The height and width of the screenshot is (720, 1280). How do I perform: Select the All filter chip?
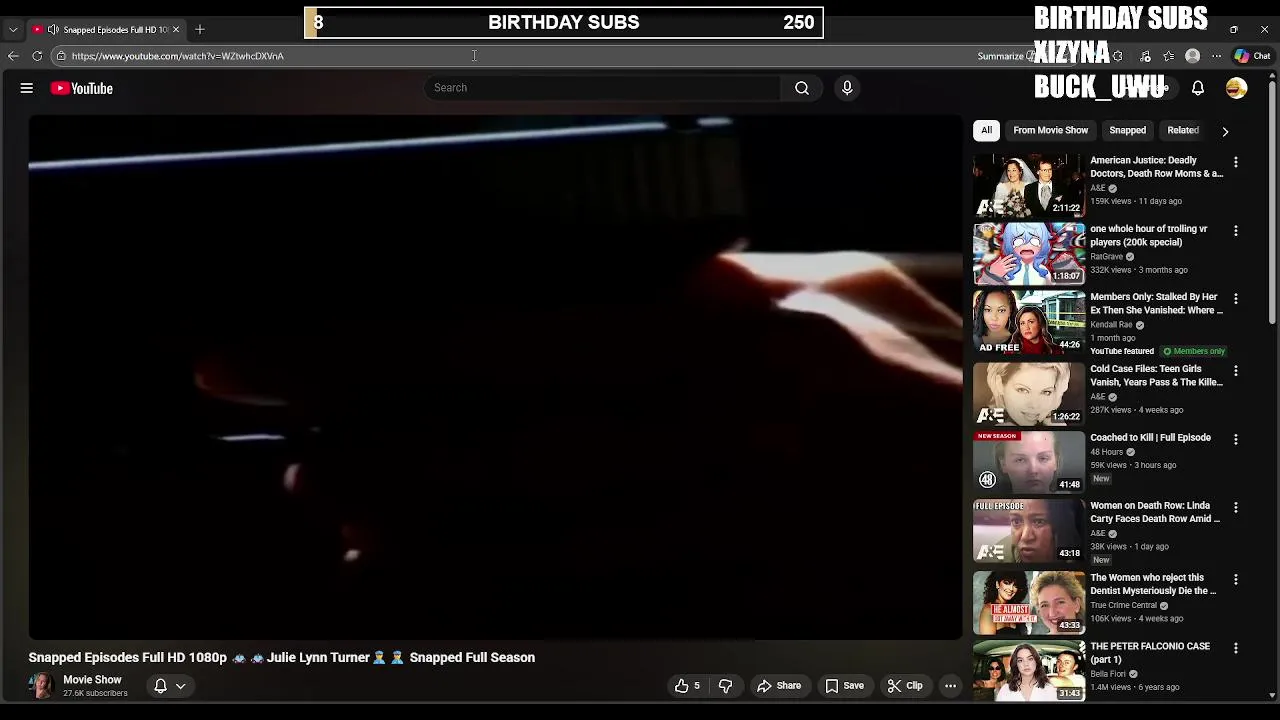pyautogui.click(x=986, y=130)
